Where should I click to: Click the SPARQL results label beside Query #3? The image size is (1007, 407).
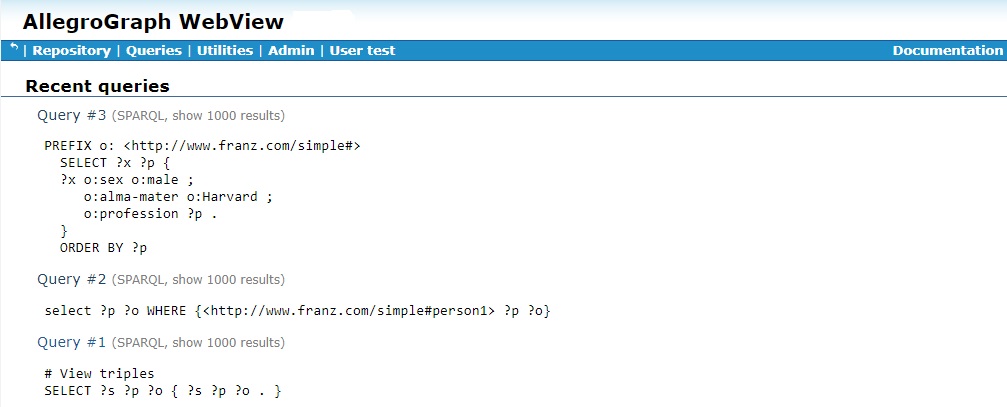click(198, 116)
